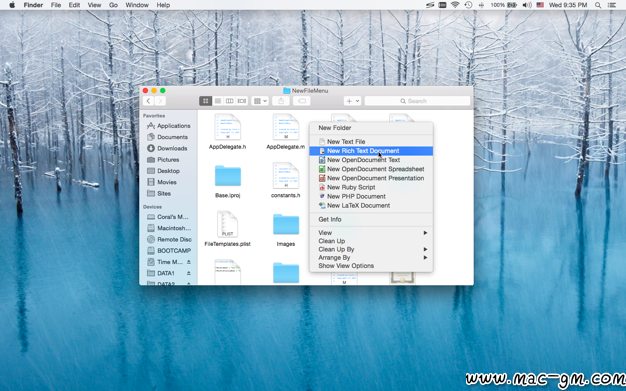626x391 pixels.
Task: Open Spotlight search magnifier in menu bar
Action: (x=598, y=5)
